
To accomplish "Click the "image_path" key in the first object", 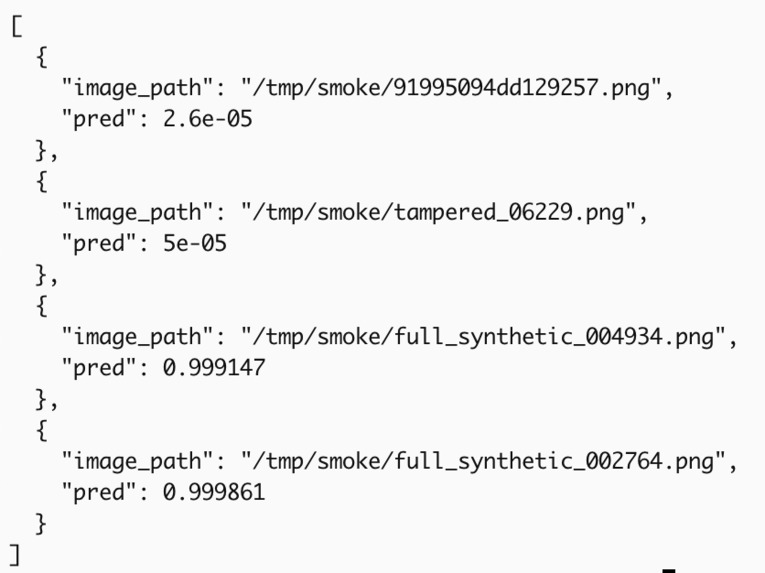I will [x=137, y=88].
